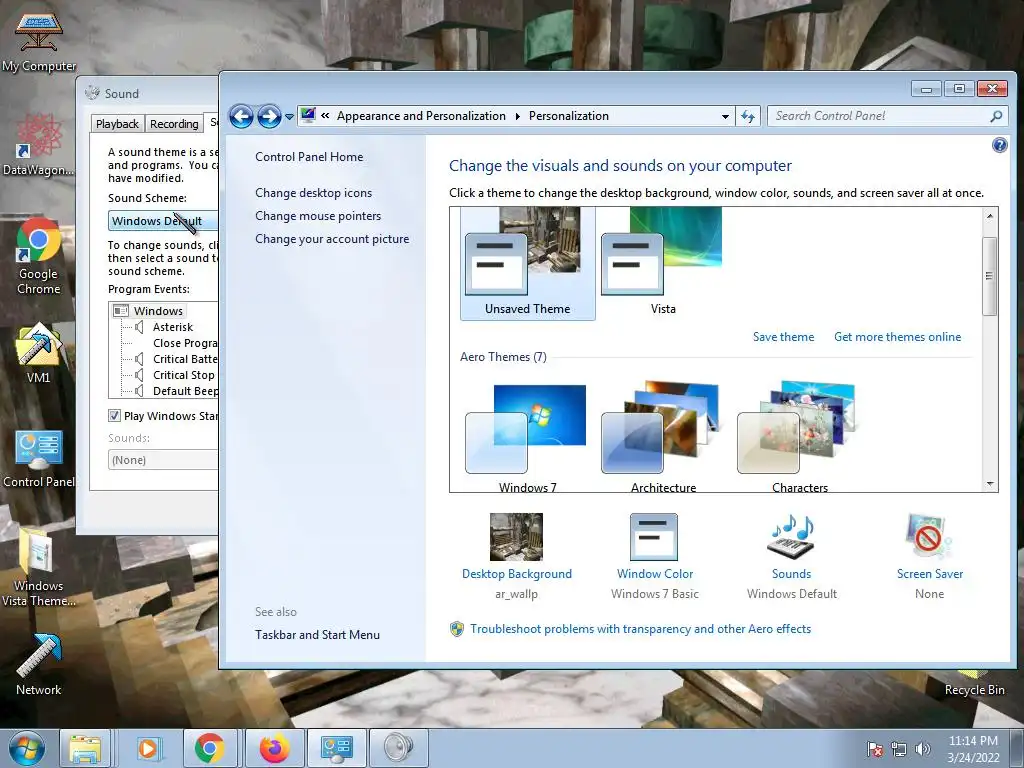This screenshot has height=768, width=1024.
Task: Go forward in Personalization window
Action: 269,117
